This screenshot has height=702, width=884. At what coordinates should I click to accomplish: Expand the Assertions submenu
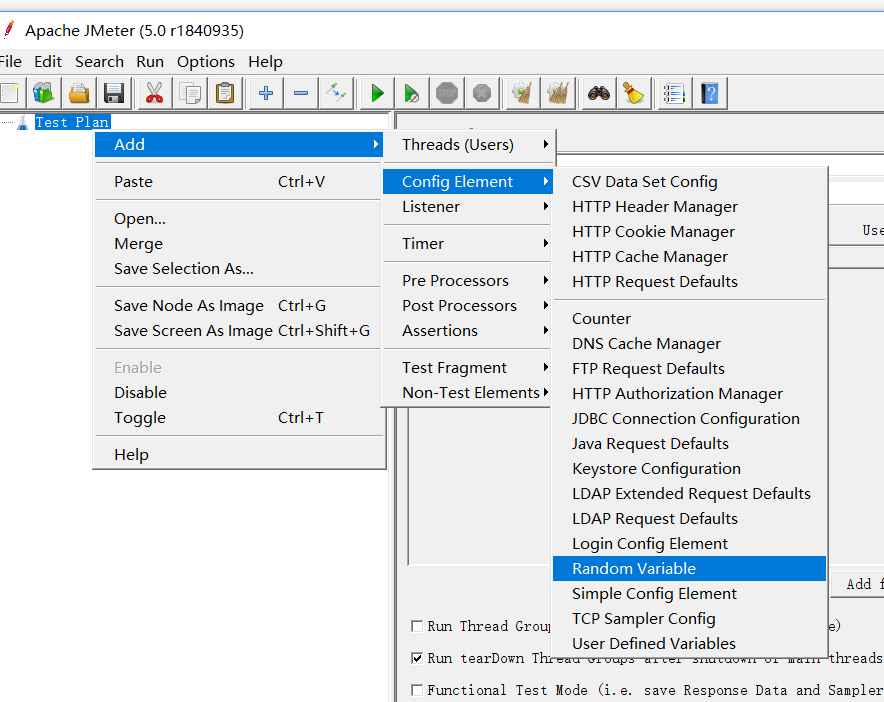(467, 330)
